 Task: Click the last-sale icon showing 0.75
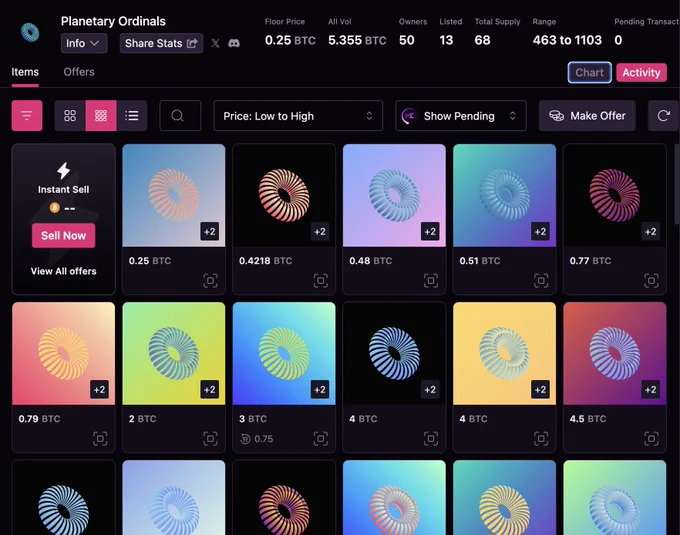[245, 439]
